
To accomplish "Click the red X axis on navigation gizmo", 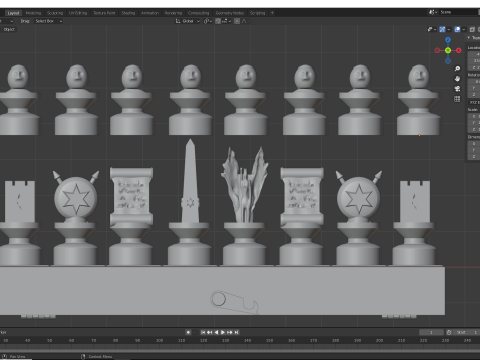I will pos(459,50).
